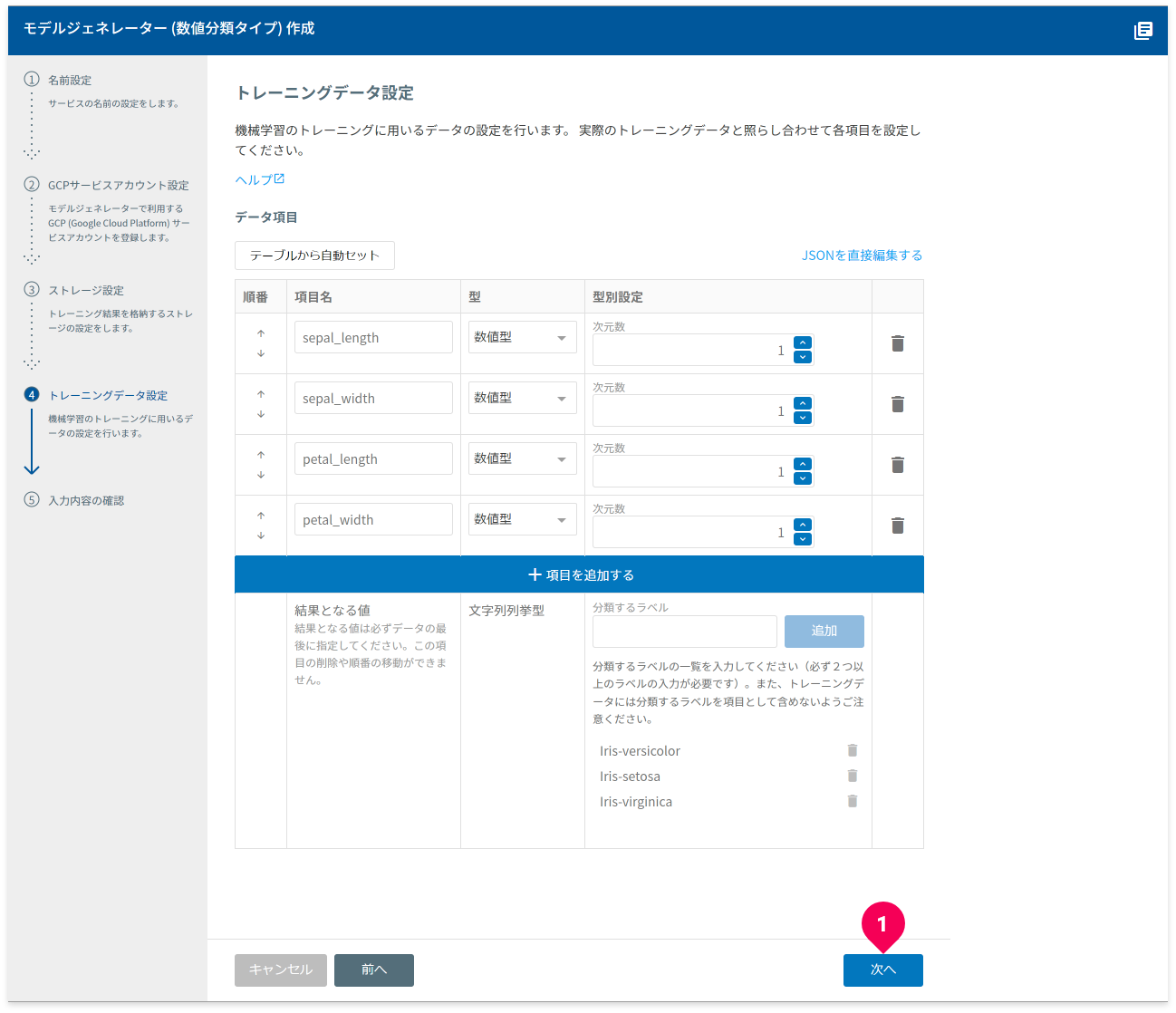Decrease 次元数 for sepal_length
Viewport: 1176px width, 1013px height.
[x=803, y=357]
